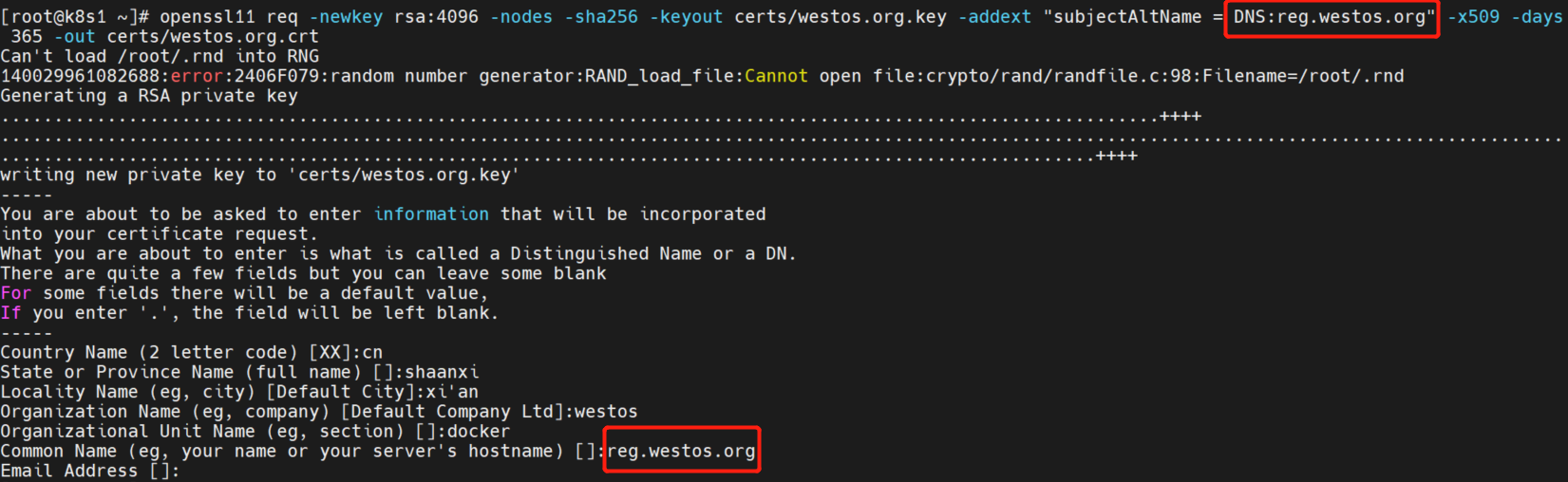Image resolution: width=1568 pixels, height=482 pixels.
Task: Click the certs/westos.org.crt output filename
Action: coord(213,37)
